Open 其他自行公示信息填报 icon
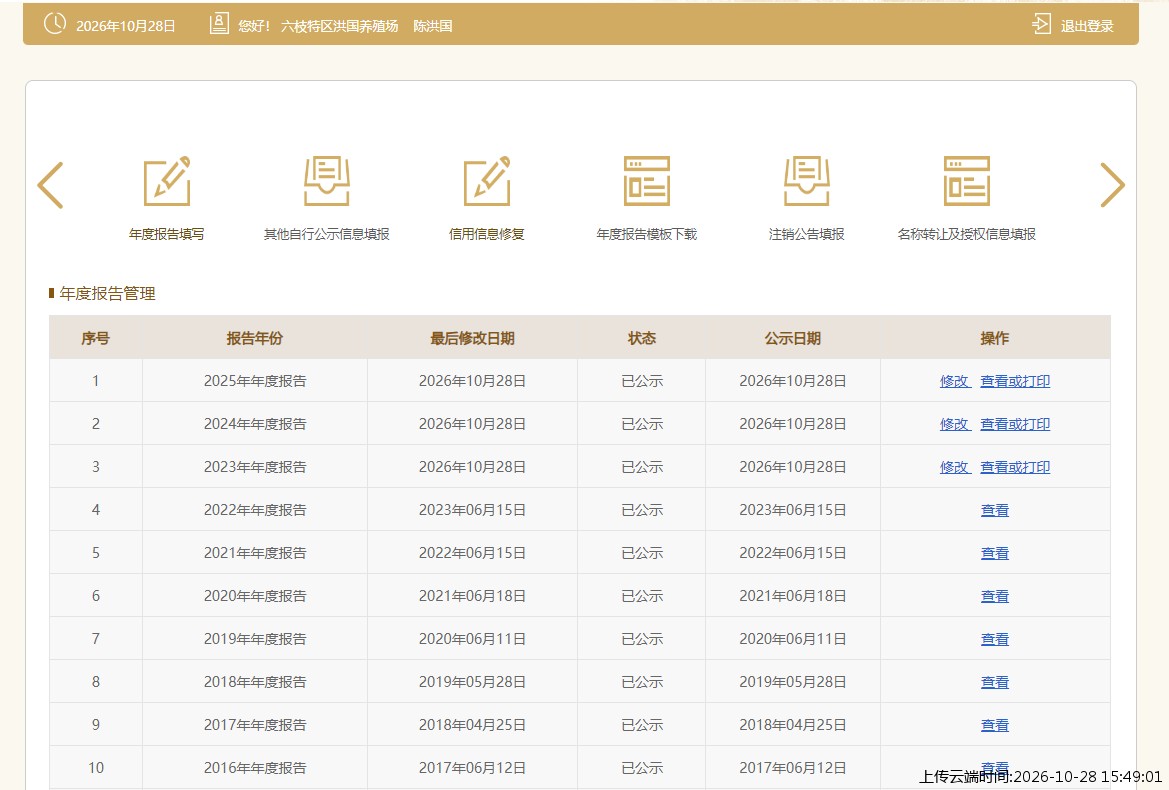Viewport: 1169px width, 790px height. [x=327, y=181]
